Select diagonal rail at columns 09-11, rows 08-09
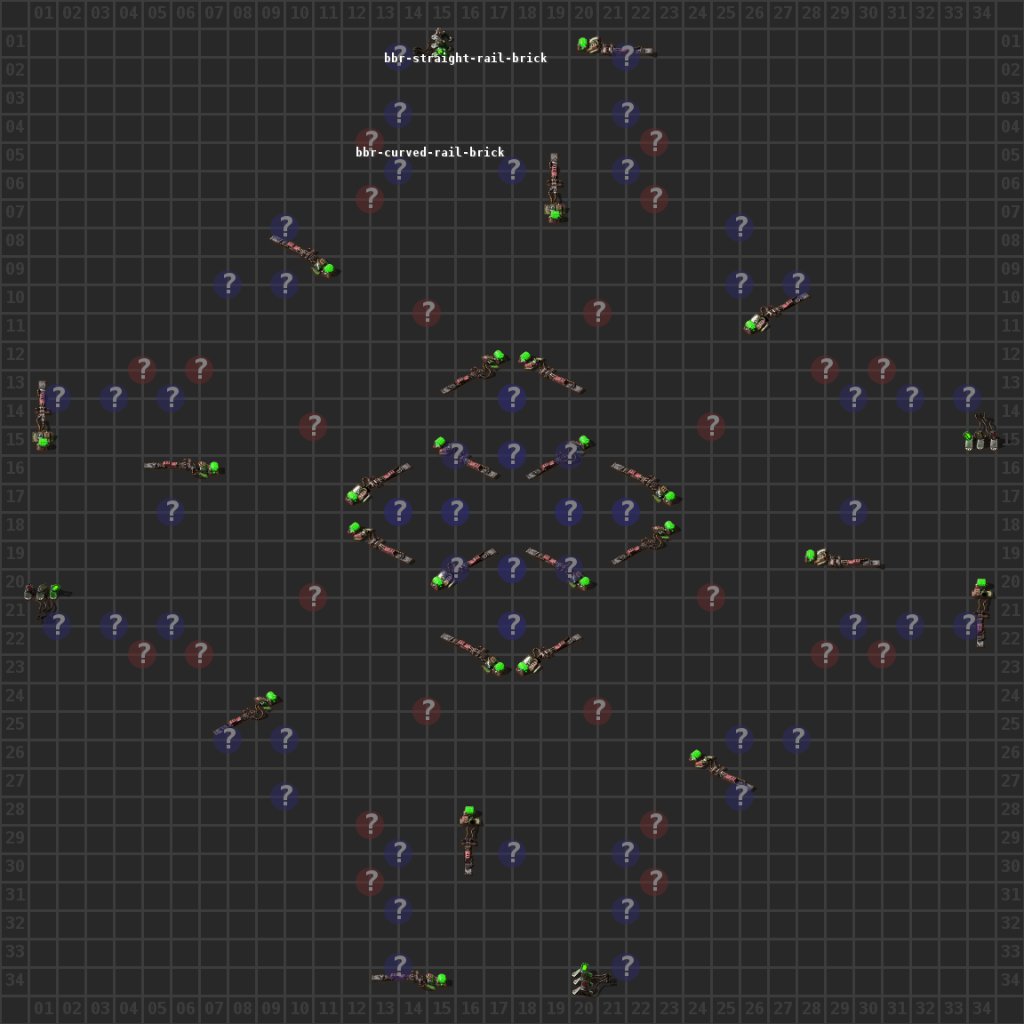Screen dimensions: 1024x1024 tap(304, 256)
